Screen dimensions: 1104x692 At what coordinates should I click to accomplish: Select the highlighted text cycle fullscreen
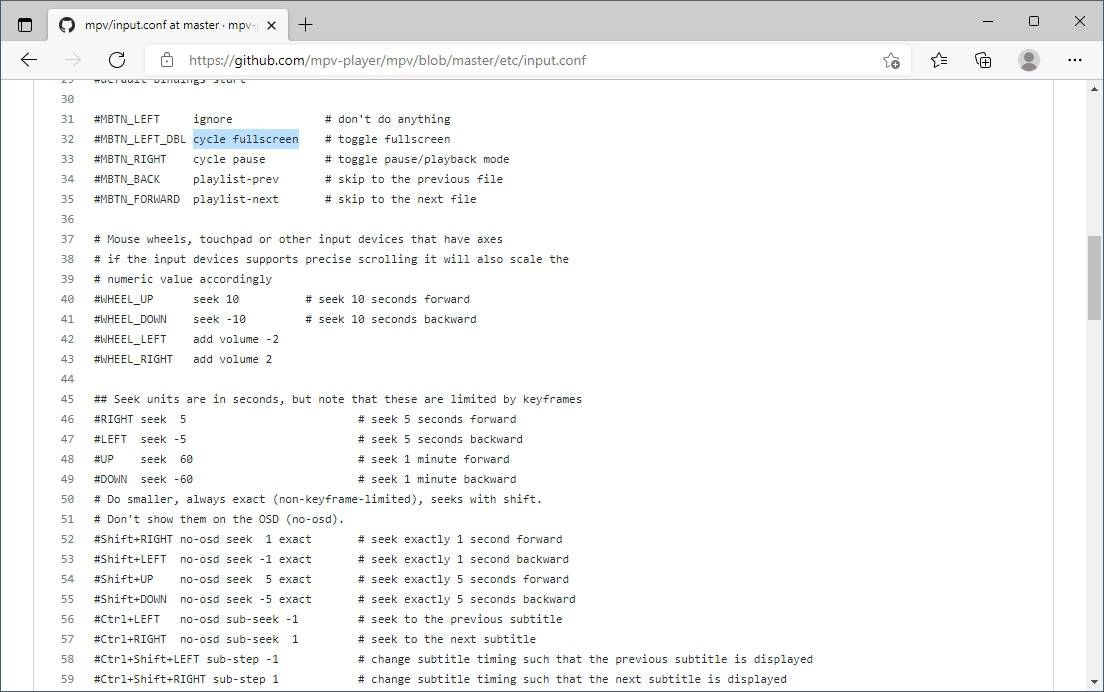coord(245,139)
